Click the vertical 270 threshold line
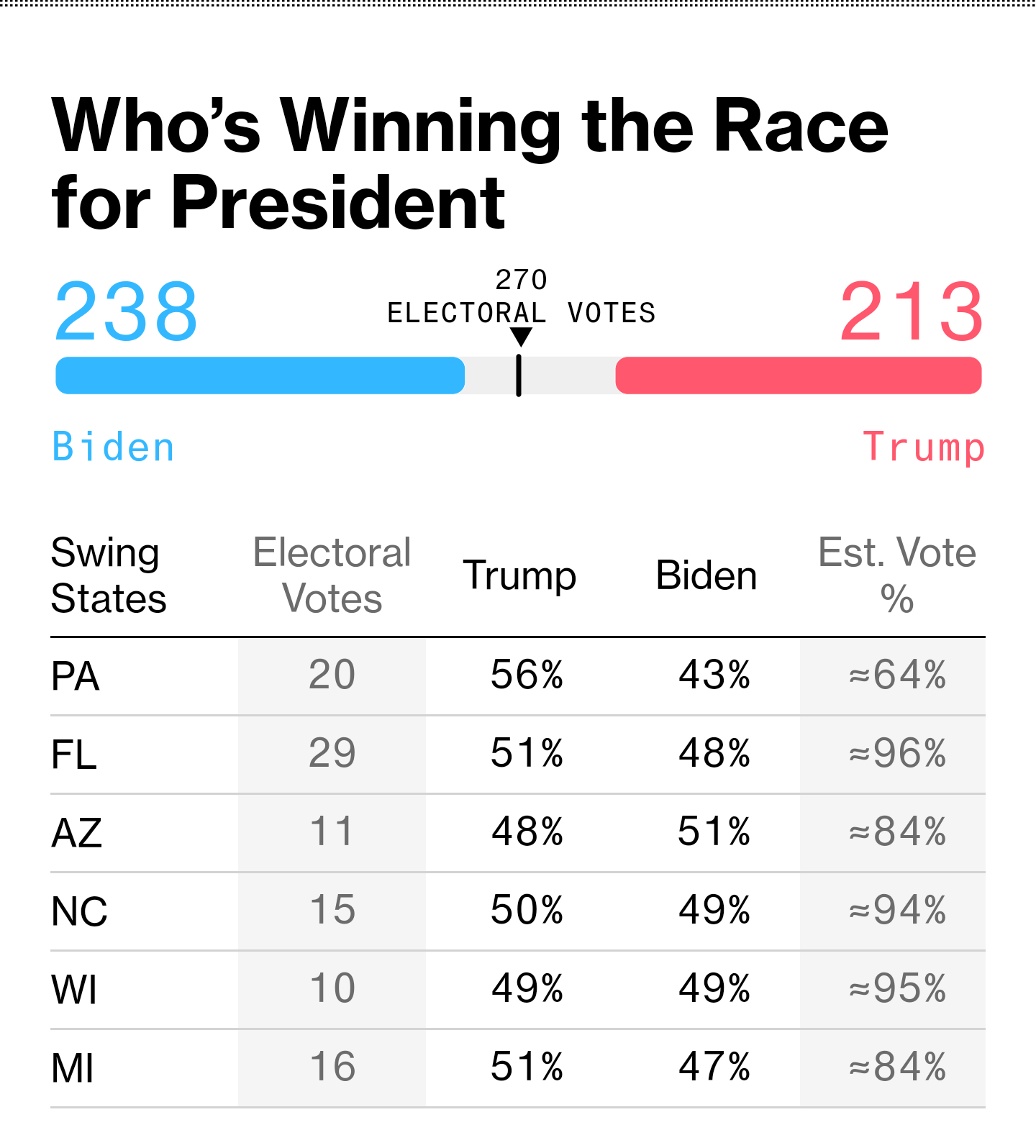Screen dimensions: 1036x1148 (519, 376)
